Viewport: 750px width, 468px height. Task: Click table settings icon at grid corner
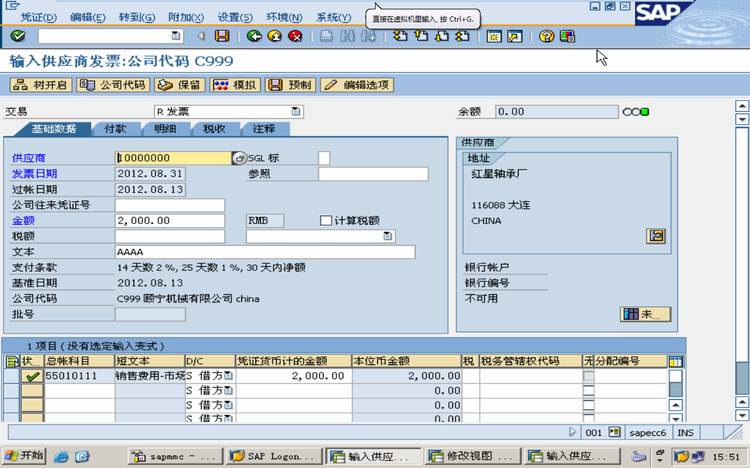pos(676,361)
